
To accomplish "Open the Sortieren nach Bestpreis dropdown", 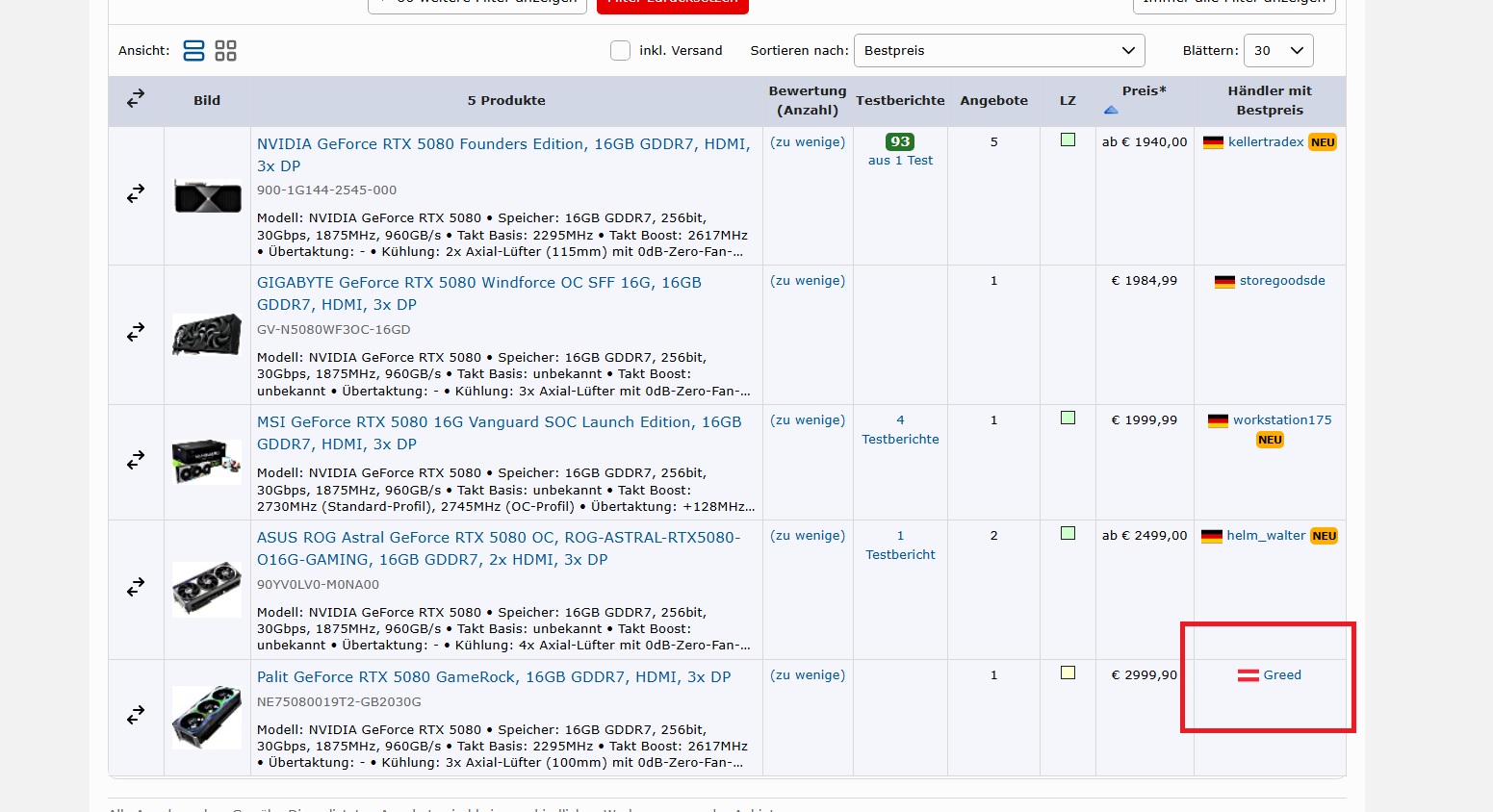I will (999, 50).
